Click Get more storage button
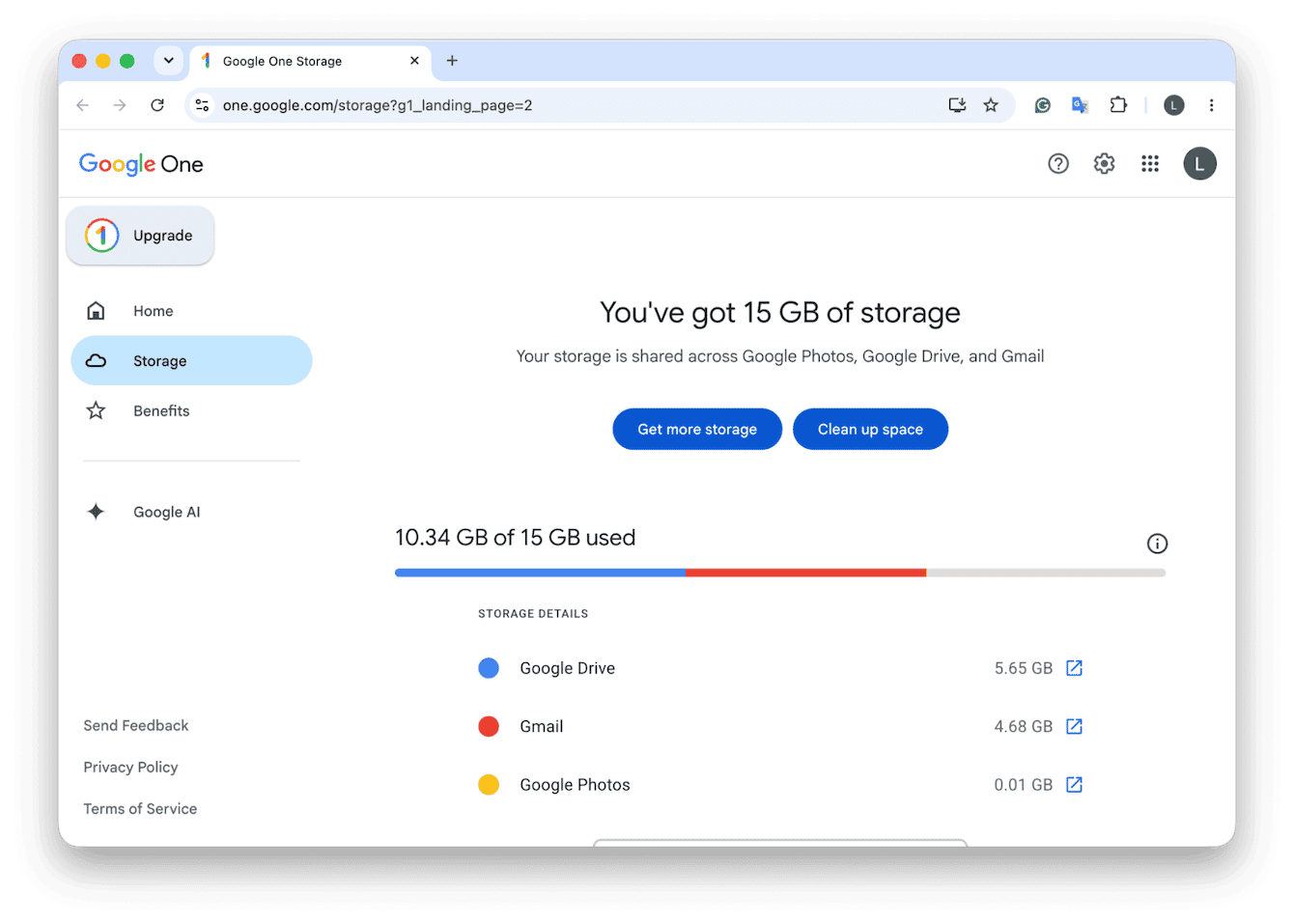The width and height of the screenshot is (1294, 924). [x=697, y=430]
